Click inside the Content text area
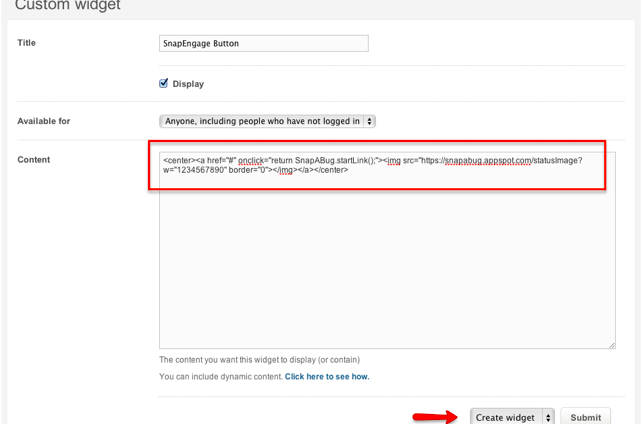 click(x=387, y=251)
